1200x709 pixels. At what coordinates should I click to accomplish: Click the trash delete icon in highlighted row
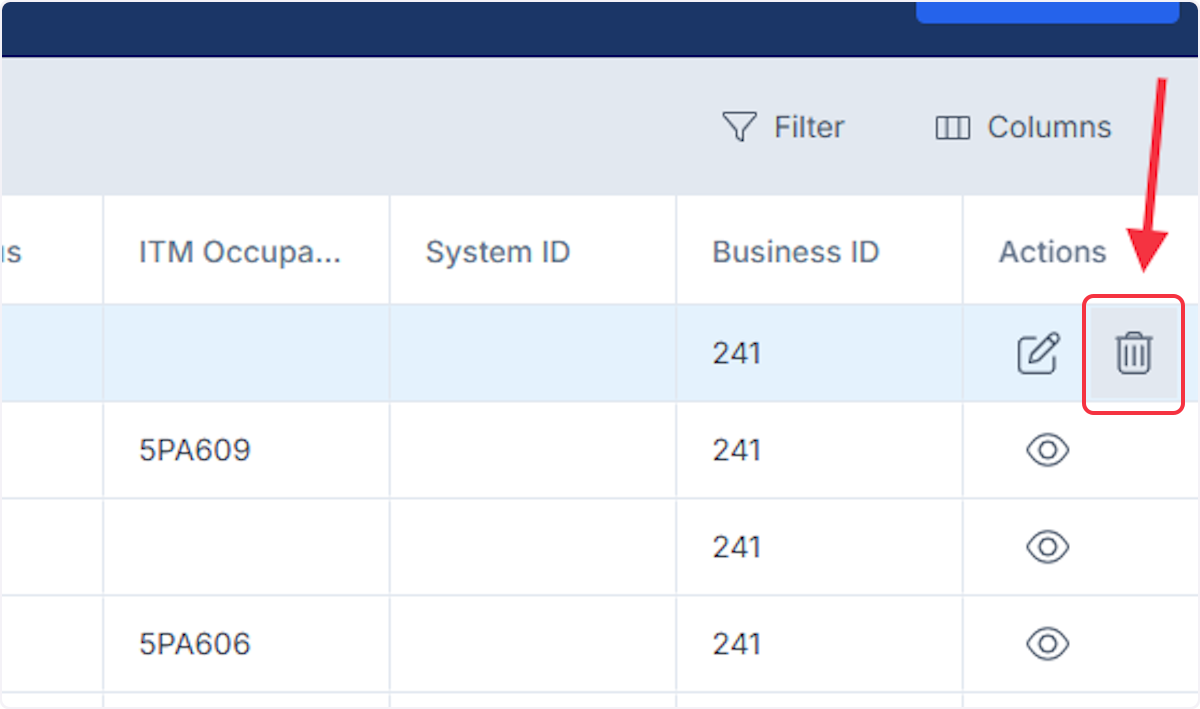[x=1134, y=354]
